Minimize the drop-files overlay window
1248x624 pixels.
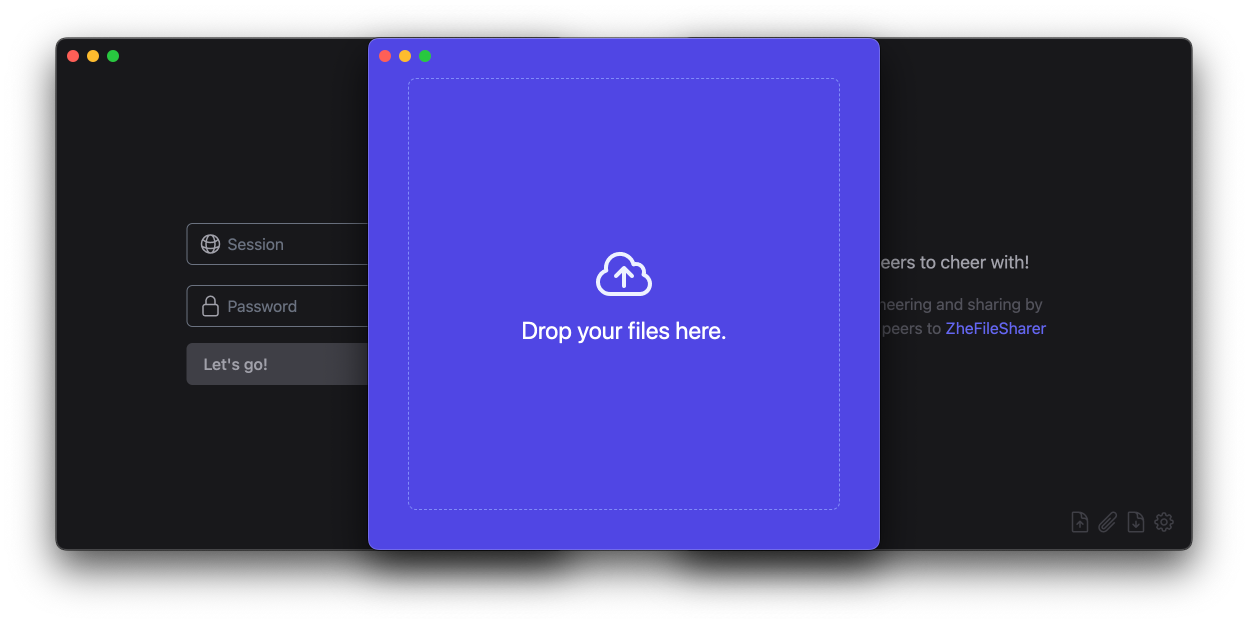(x=405, y=56)
